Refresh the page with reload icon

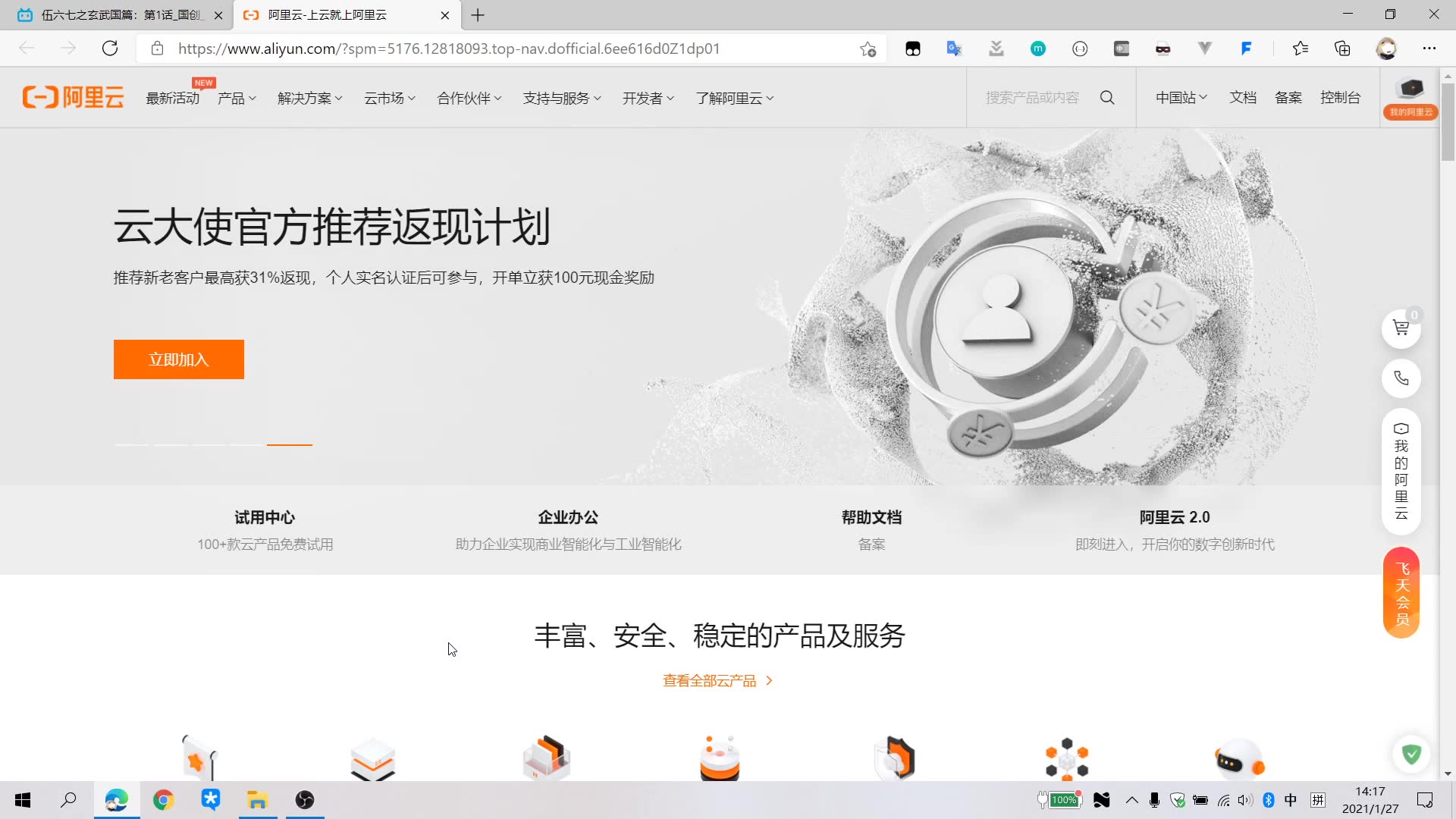(110, 49)
